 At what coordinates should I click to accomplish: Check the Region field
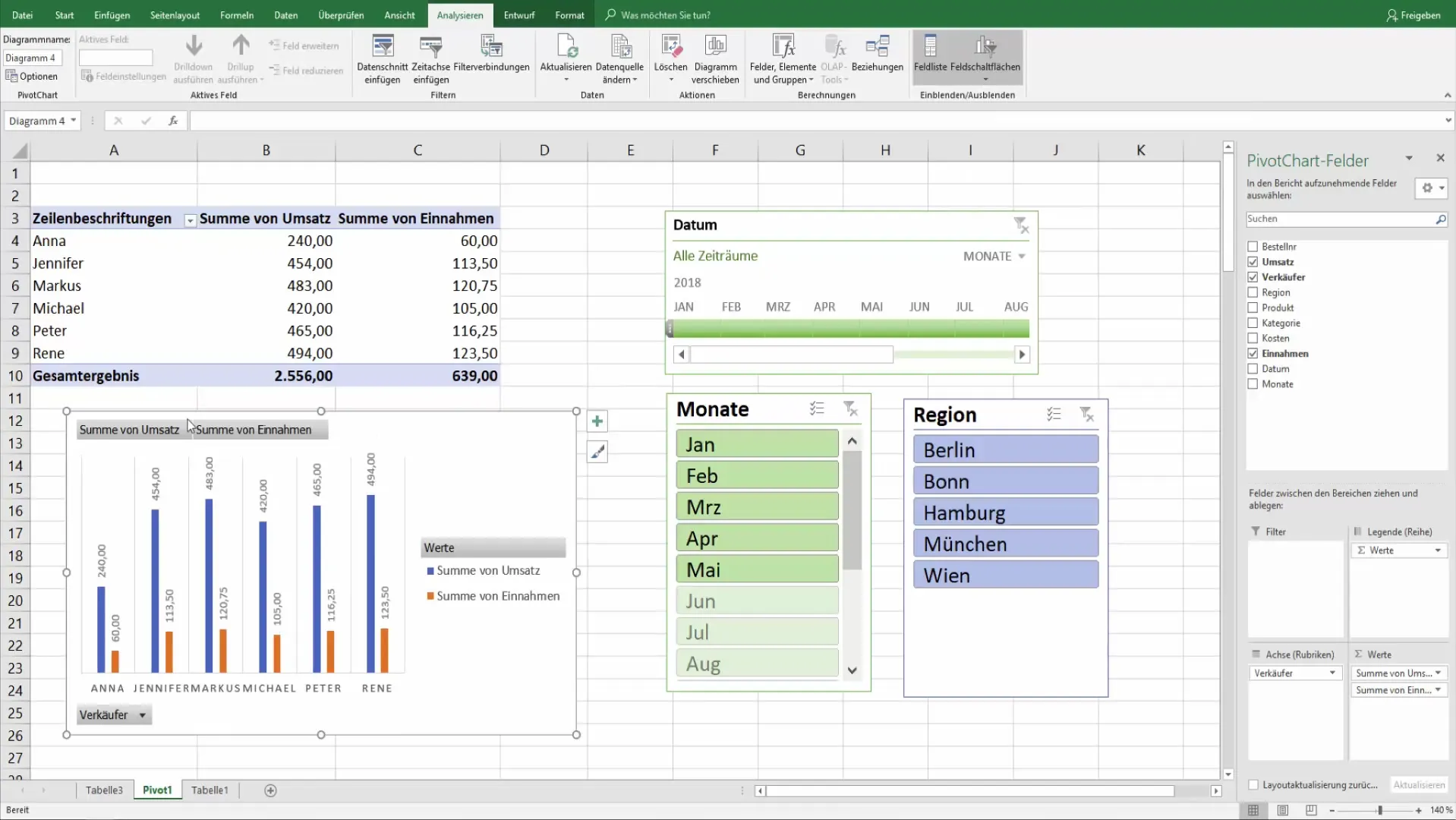click(1253, 292)
